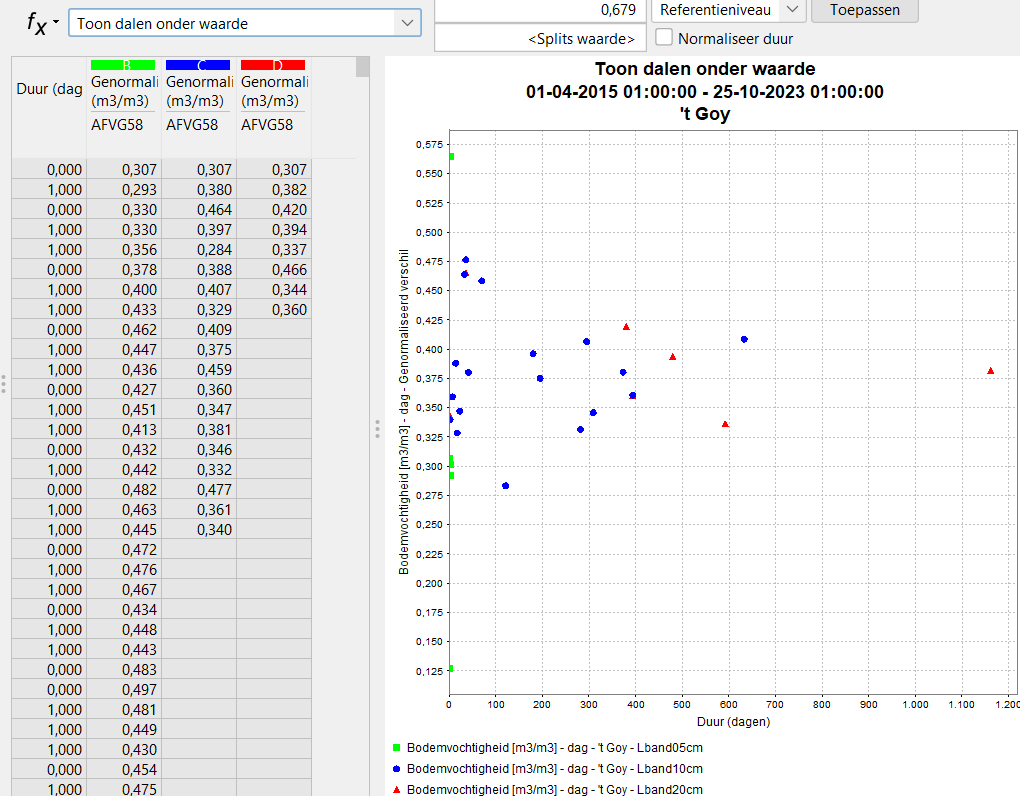Click AFVG58 label under column B

tap(117, 124)
